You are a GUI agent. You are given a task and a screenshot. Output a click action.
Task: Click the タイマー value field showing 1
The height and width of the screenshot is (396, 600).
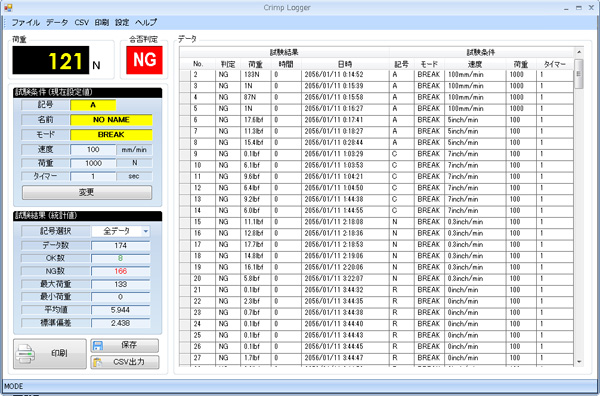click(93, 176)
